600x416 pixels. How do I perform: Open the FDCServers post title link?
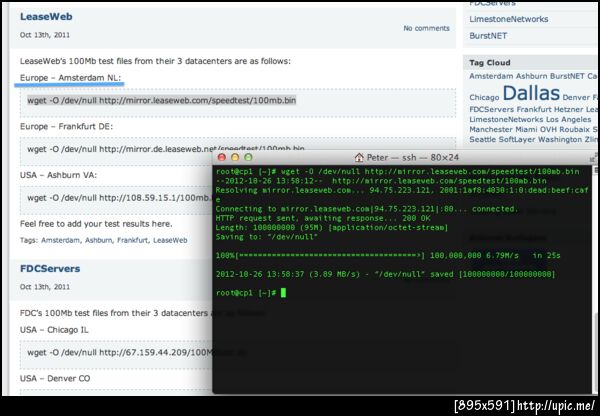tap(50, 269)
